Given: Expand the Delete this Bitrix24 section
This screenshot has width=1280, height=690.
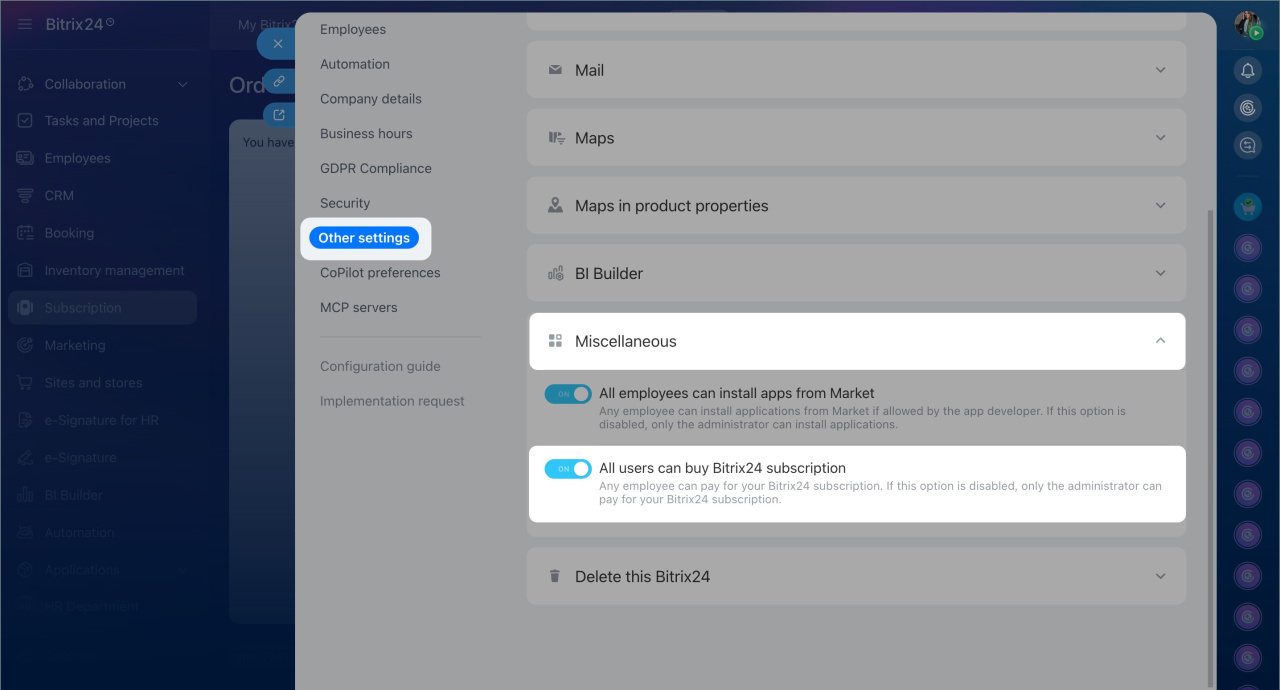Looking at the screenshot, I should [1160, 577].
